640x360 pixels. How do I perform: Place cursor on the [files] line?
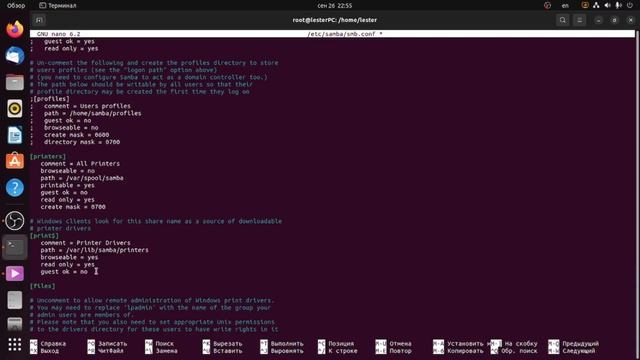pos(42,286)
